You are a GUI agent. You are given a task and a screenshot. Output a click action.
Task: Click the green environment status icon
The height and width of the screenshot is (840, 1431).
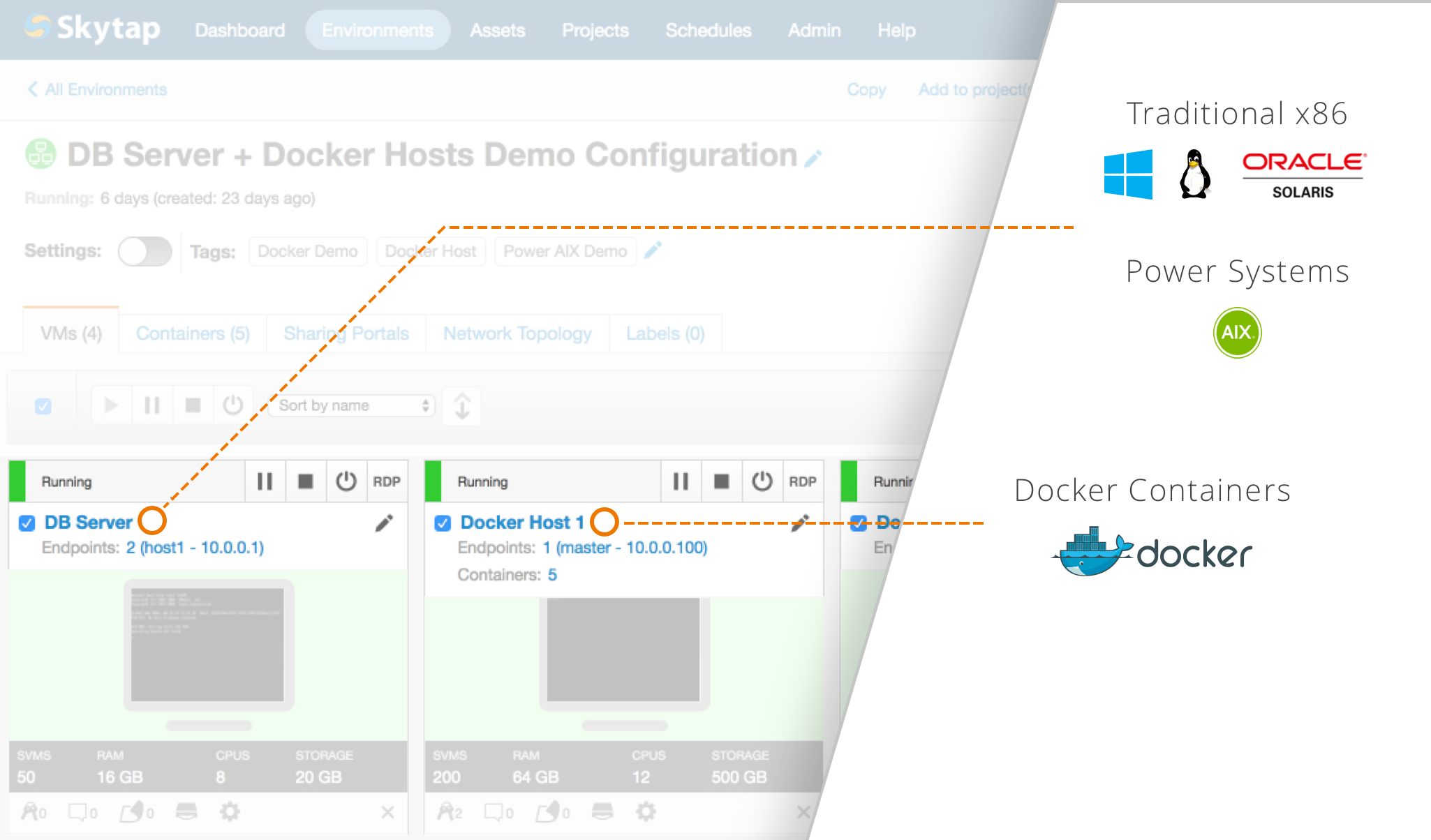tap(40, 153)
